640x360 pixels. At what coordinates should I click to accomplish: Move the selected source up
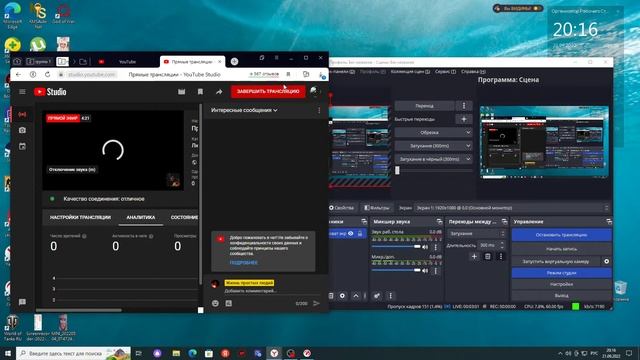(x=356, y=296)
